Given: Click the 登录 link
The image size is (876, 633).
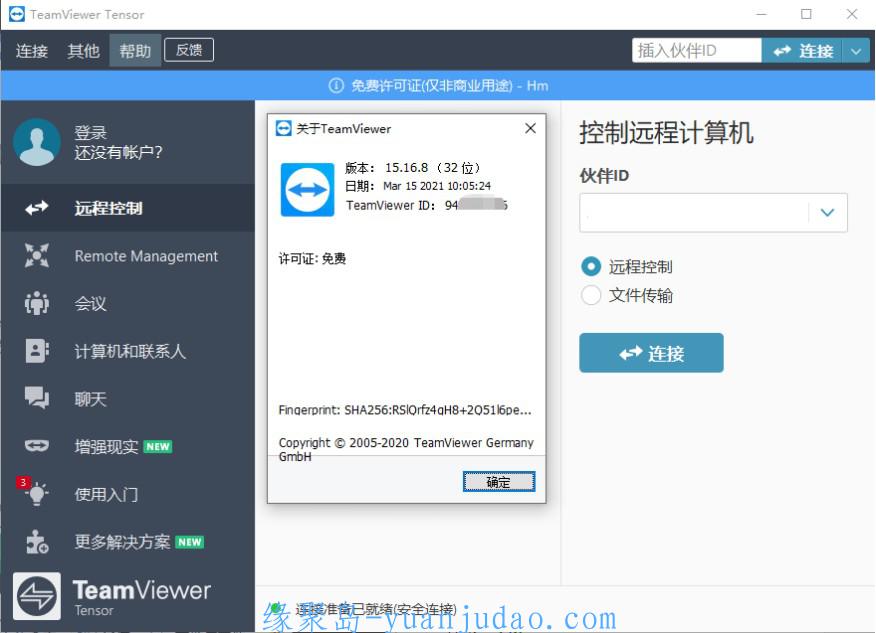Looking at the screenshot, I should pyautogui.click(x=91, y=132).
